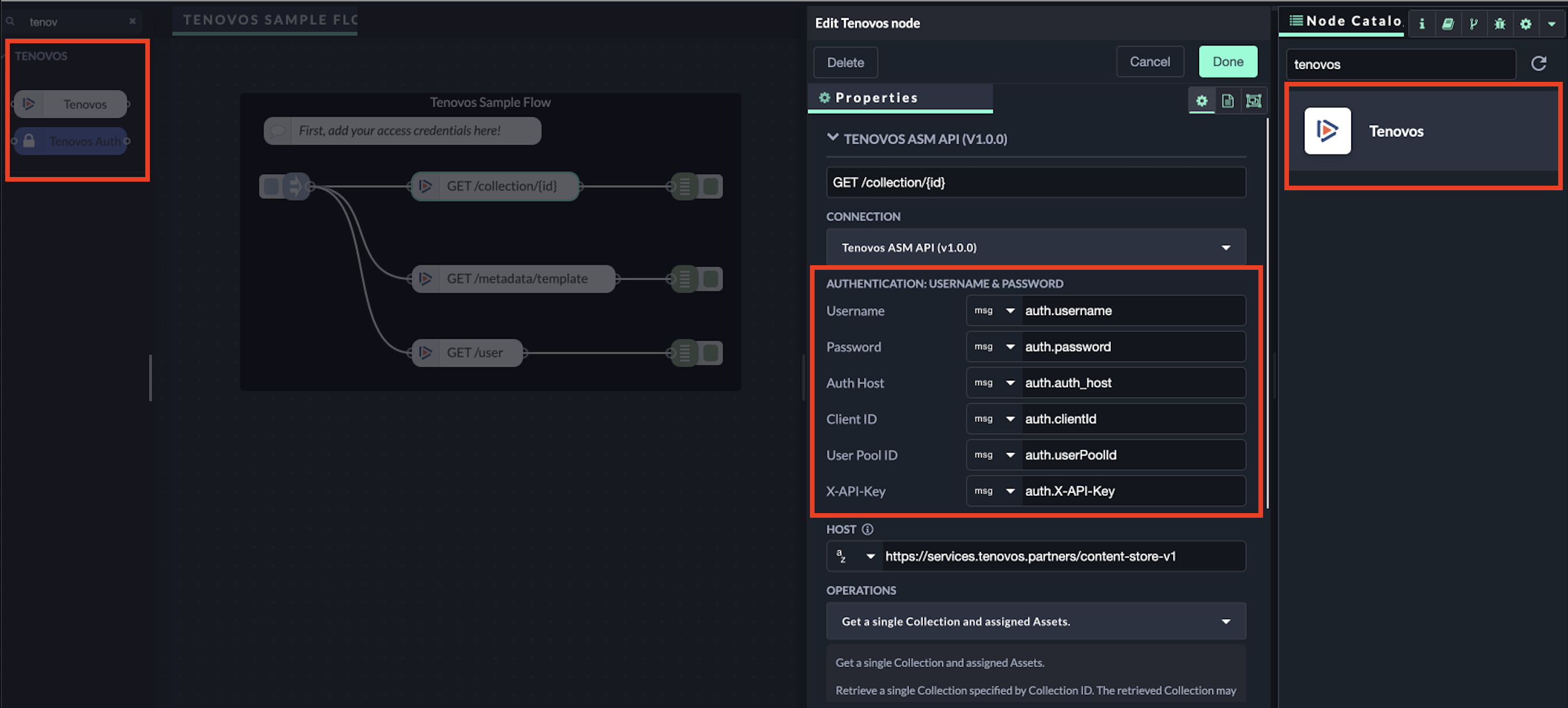Viewport: 1568px width, 708px height.
Task: Open the git branch history icon
Action: [1473, 23]
